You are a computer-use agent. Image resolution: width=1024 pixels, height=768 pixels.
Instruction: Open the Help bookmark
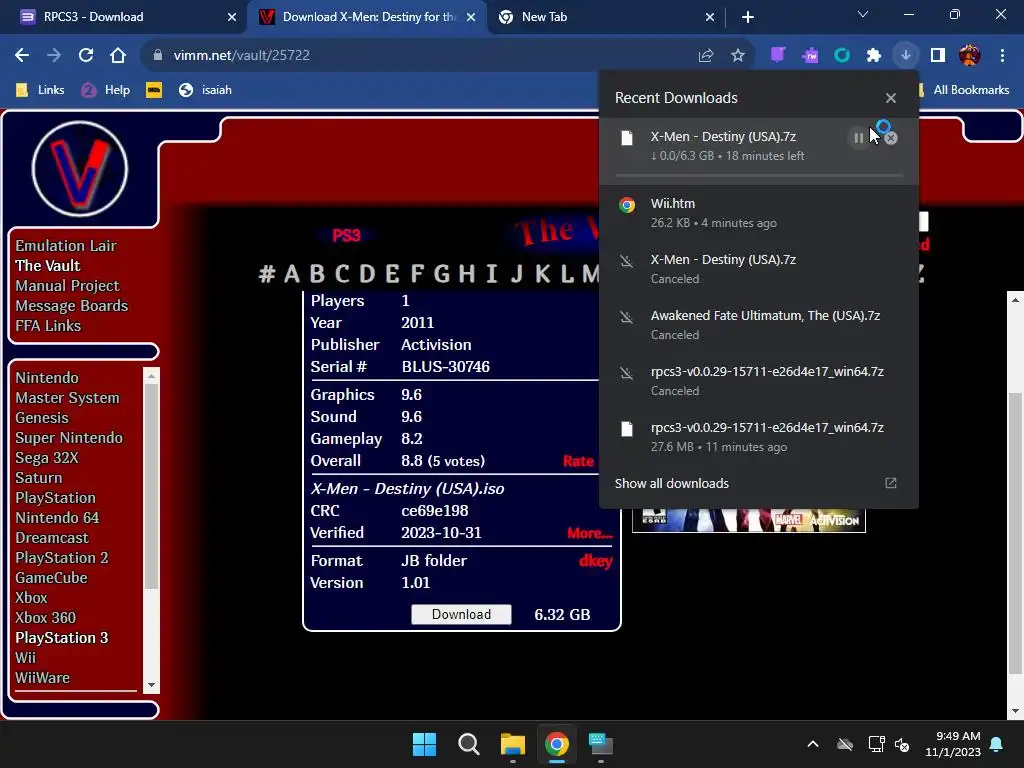(x=106, y=90)
